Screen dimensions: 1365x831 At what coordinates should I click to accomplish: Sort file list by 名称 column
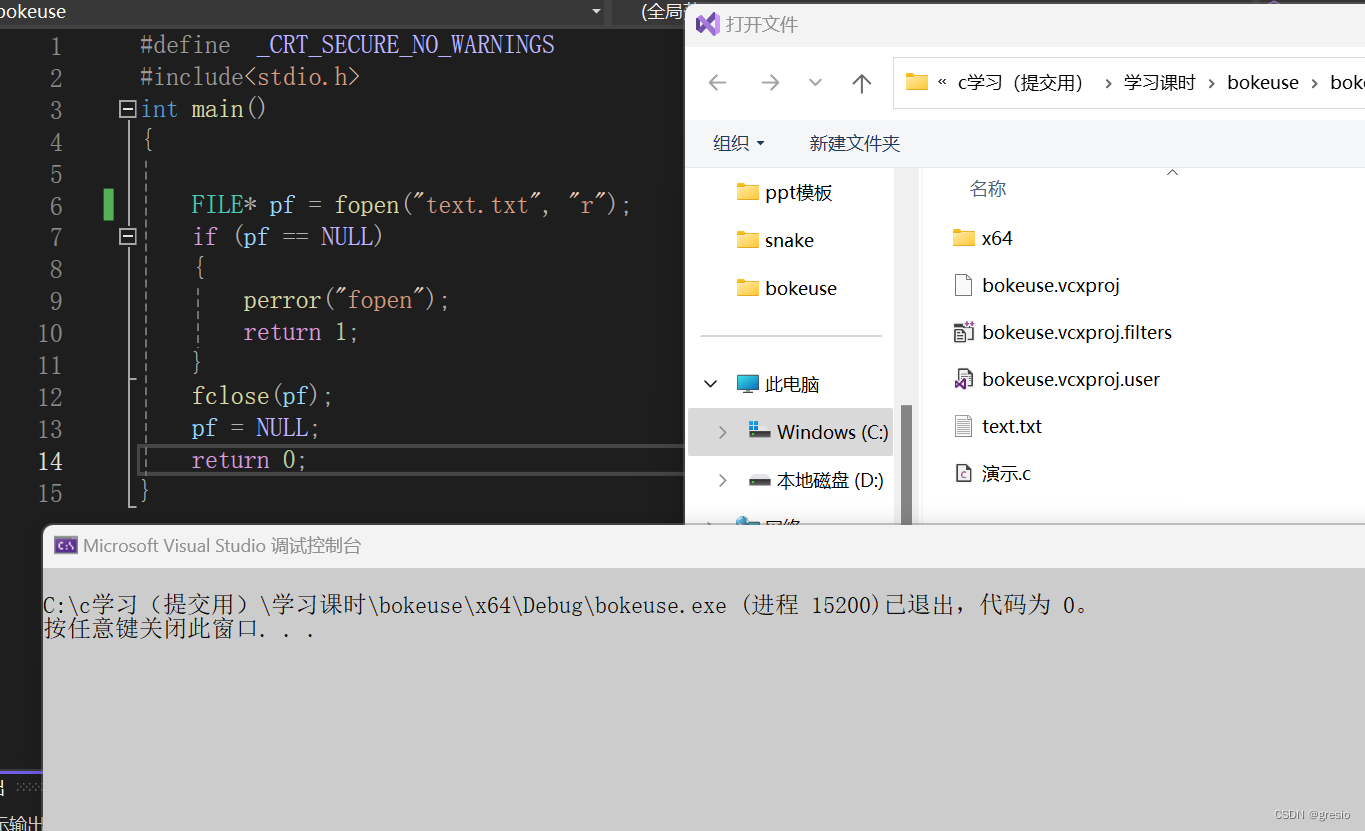(988, 189)
